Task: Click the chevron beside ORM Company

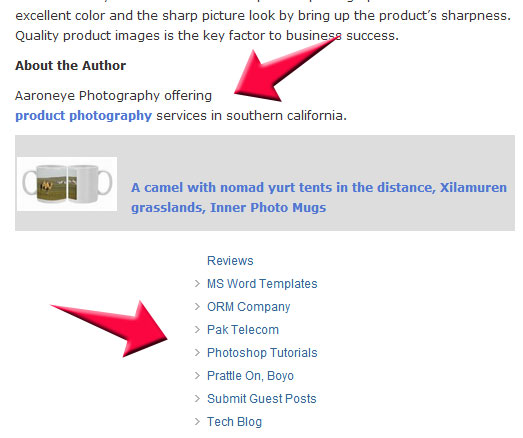Action: click(x=197, y=307)
